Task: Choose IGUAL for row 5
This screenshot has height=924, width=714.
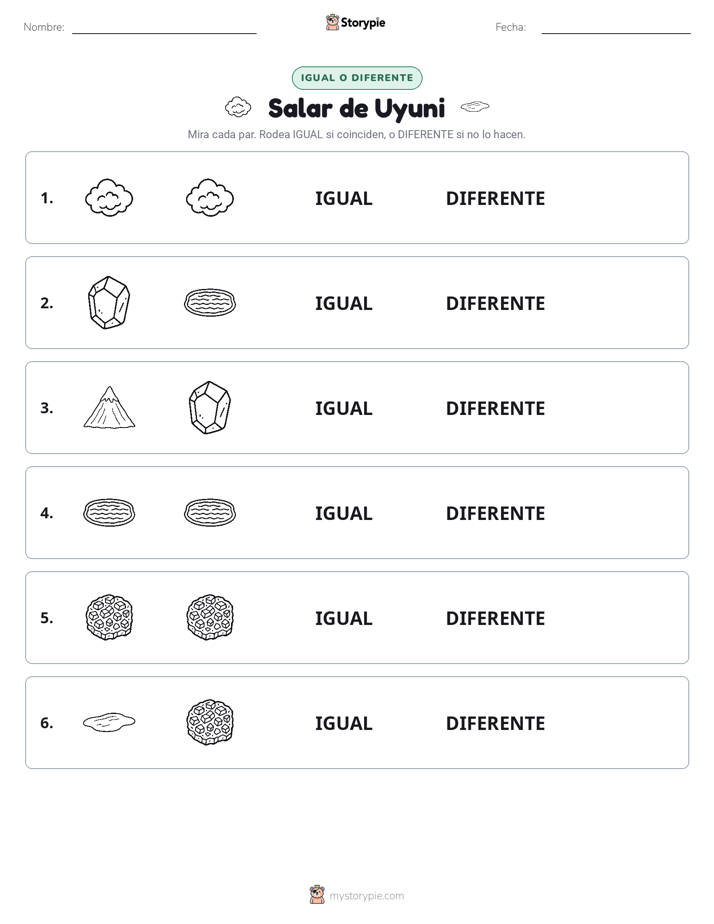Action: pos(343,618)
